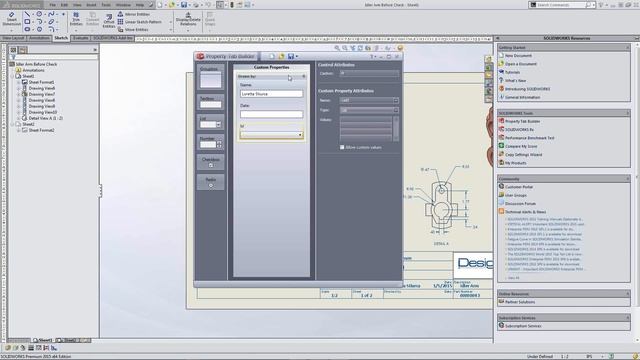Open the Window menu
Image resolution: width=640 pixels, height=360 pixels.
tap(123, 5)
